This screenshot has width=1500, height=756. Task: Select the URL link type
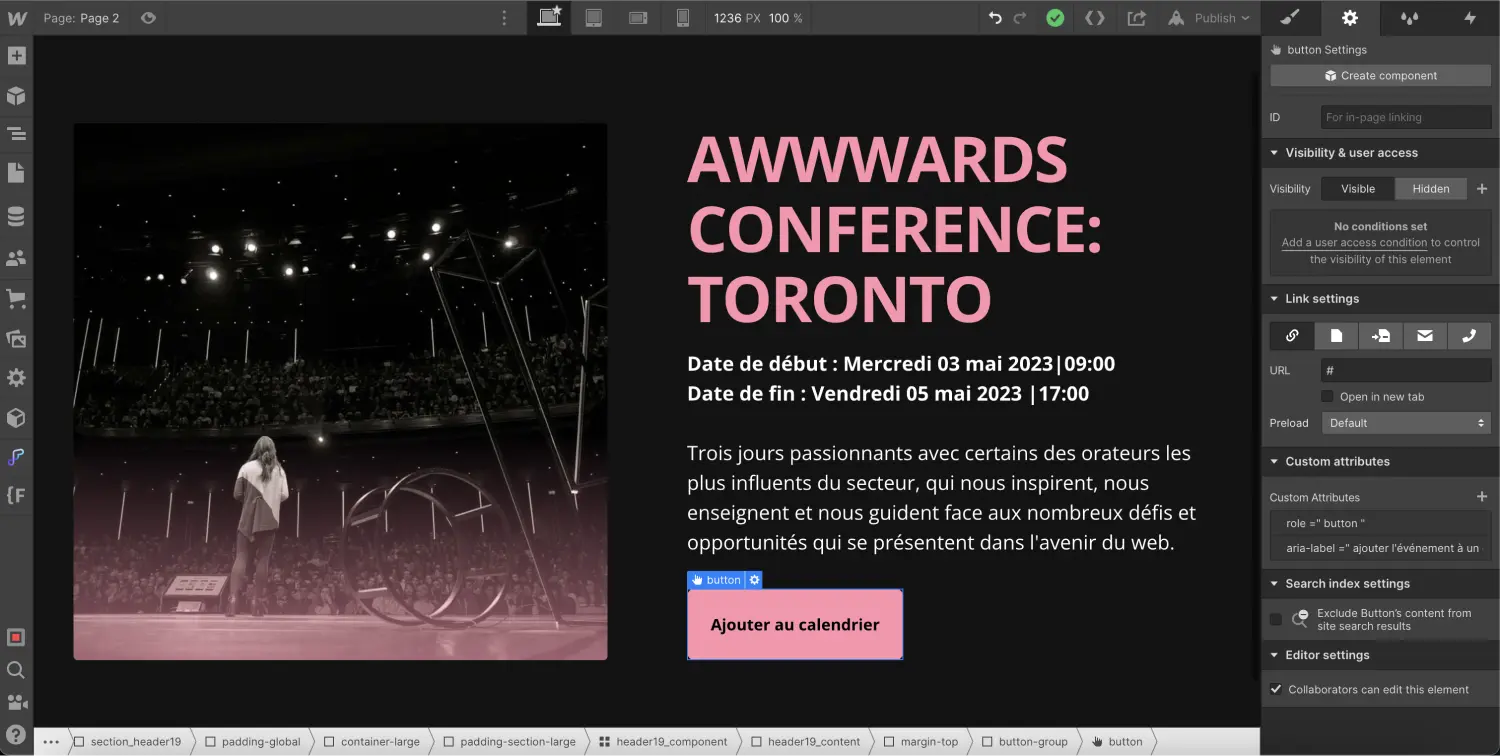(x=1292, y=336)
